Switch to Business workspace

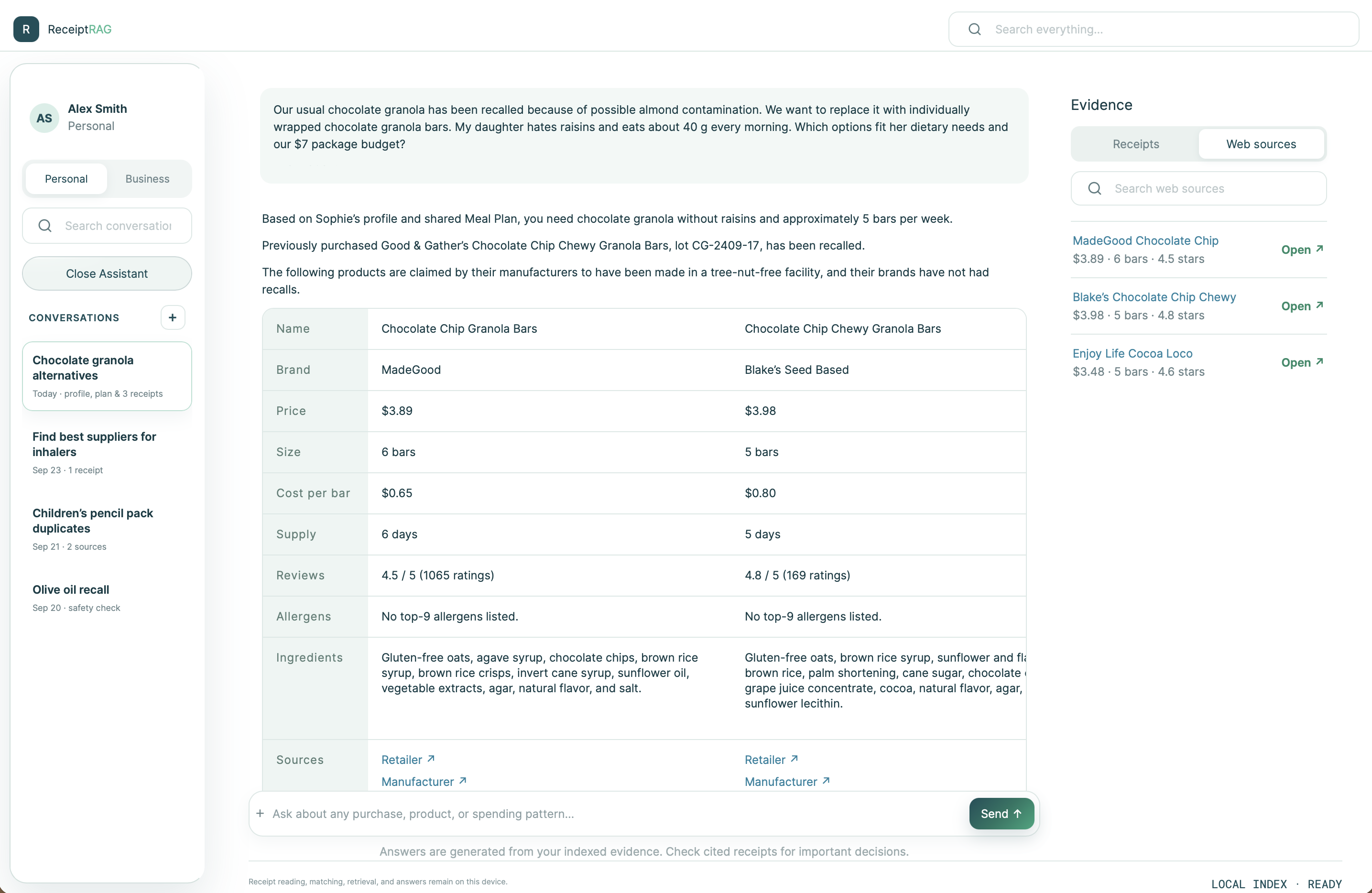pos(147,179)
